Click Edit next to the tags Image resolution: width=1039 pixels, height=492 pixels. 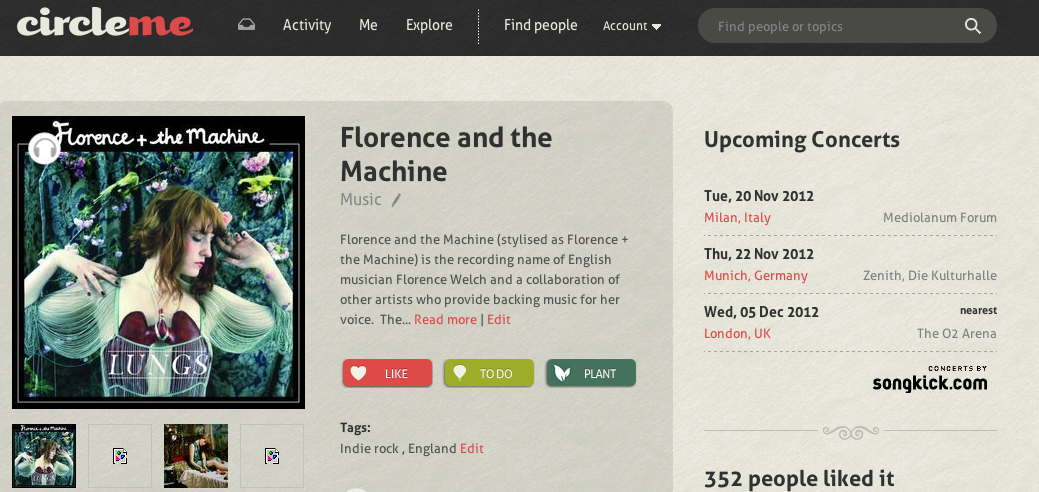pyautogui.click(x=472, y=449)
